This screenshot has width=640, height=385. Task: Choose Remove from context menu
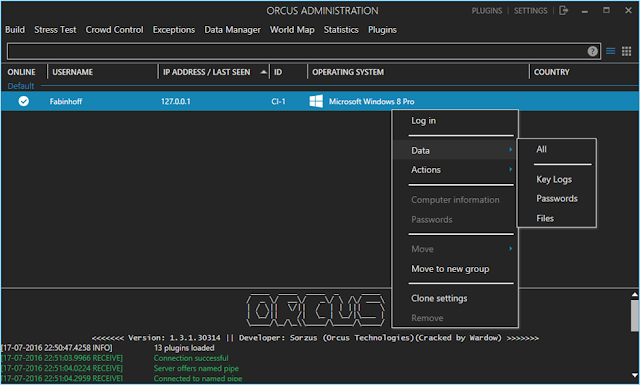(455, 318)
